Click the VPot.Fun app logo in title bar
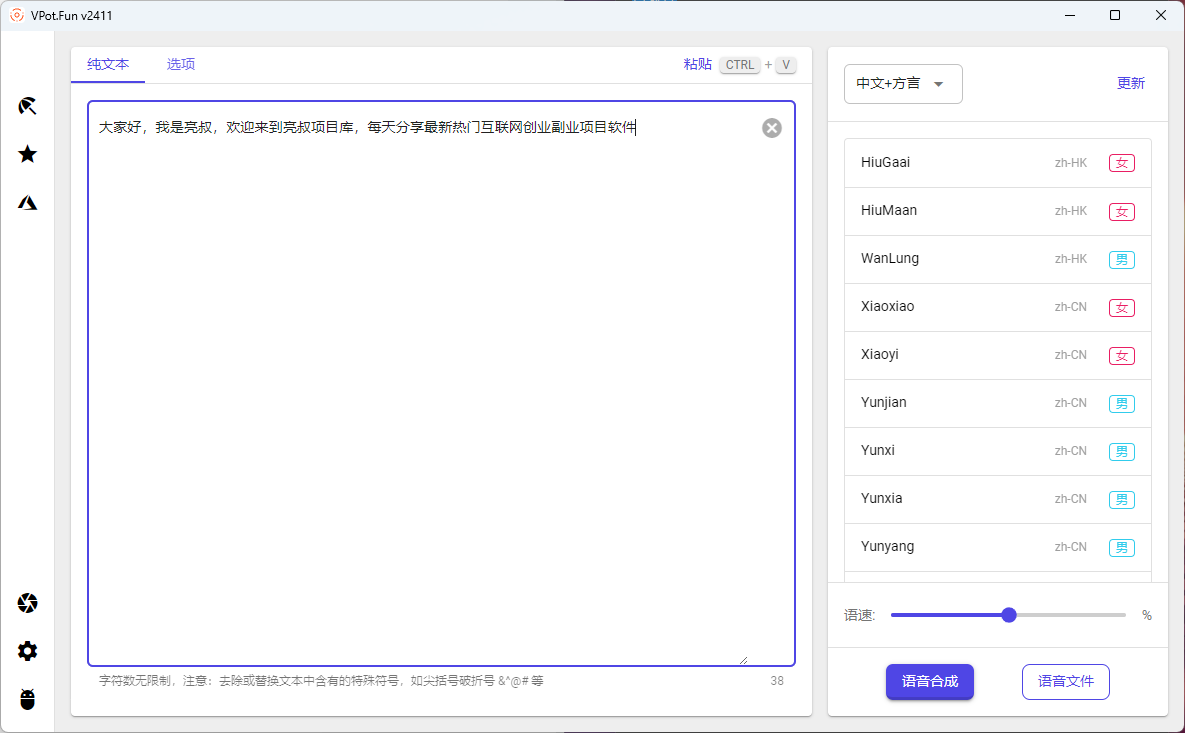The width and height of the screenshot is (1185, 733). (x=17, y=15)
